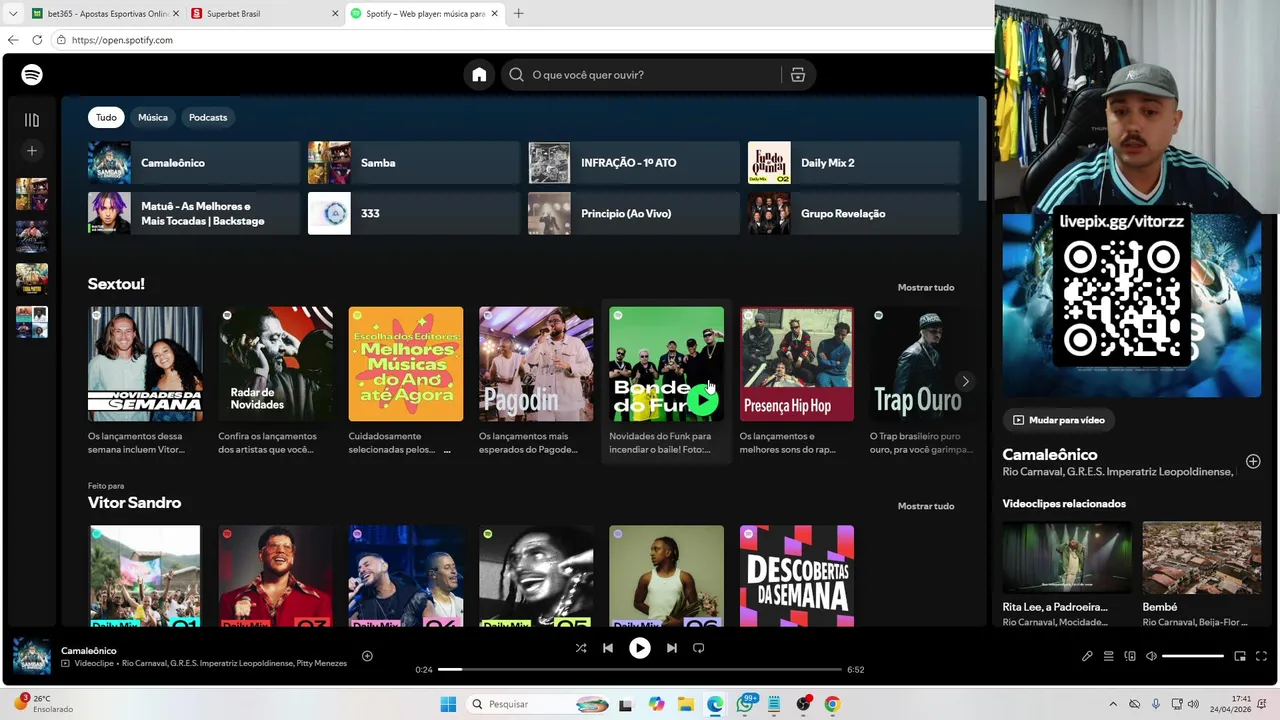1280x720 pixels.
Task: Open File Explorer from the taskbar
Action: point(685,704)
